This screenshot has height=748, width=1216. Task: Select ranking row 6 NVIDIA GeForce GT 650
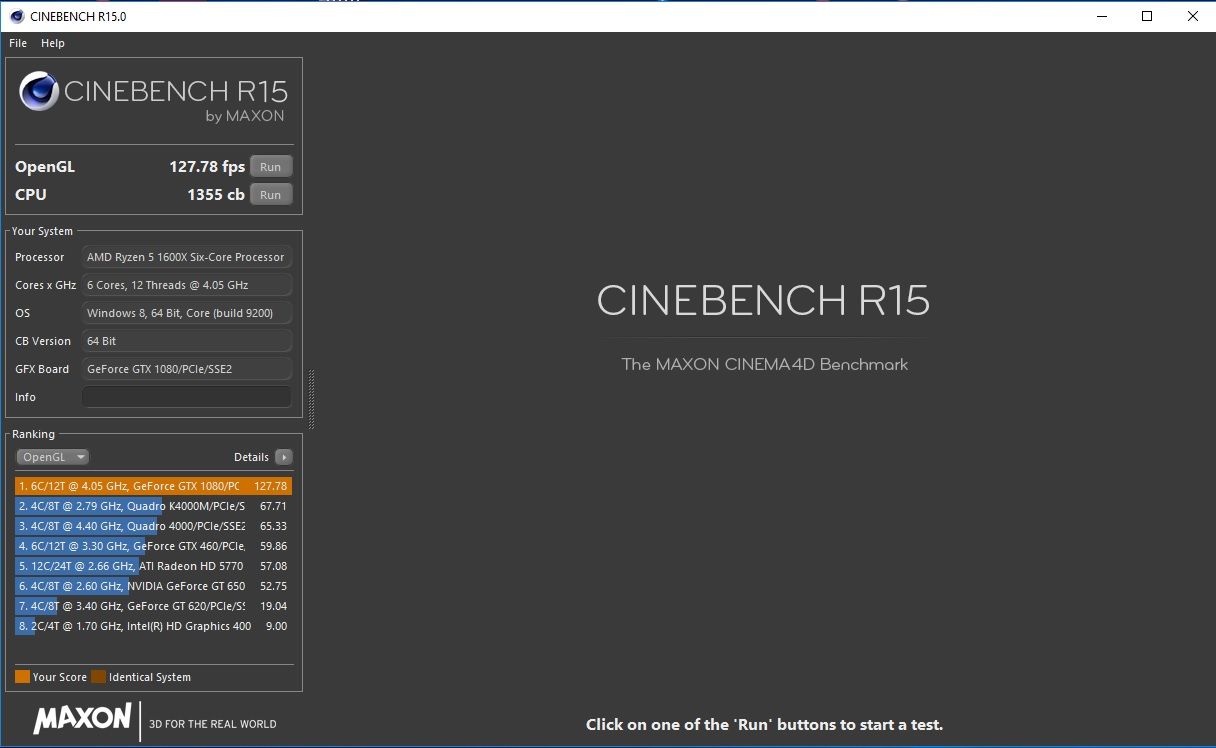[x=154, y=586]
